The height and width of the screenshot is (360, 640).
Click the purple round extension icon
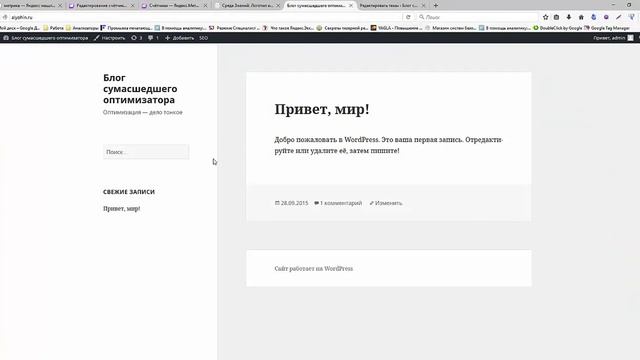pos(606,17)
